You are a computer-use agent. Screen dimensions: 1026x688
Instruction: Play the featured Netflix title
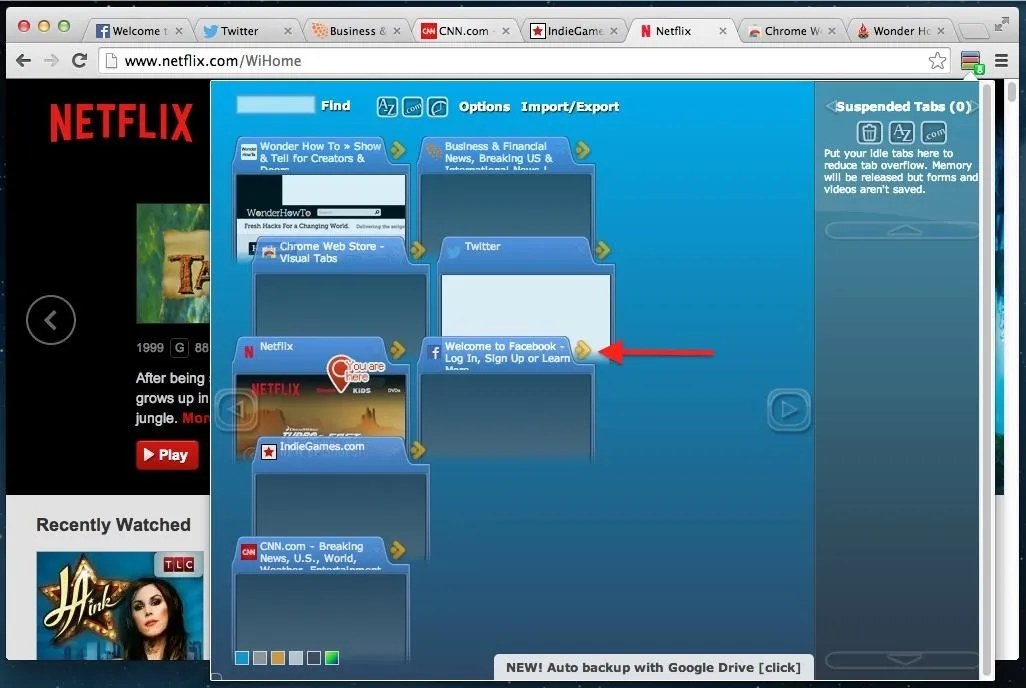pyautogui.click(x=167, y=455)
